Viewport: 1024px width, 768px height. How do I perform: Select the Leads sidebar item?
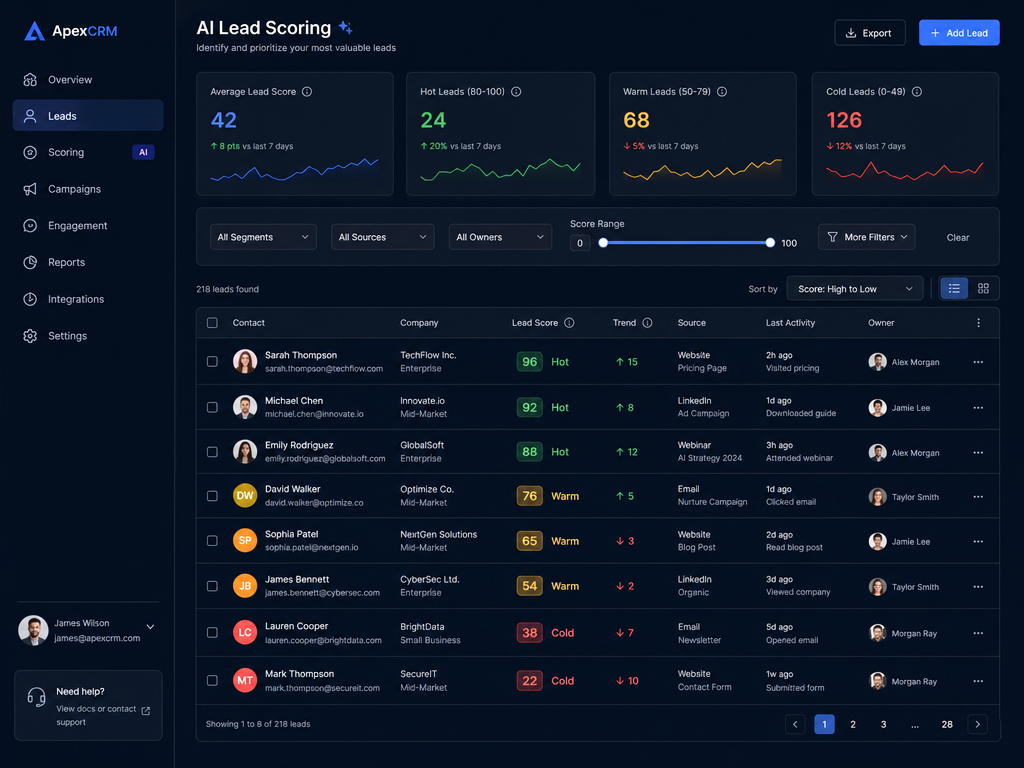tap(88, 116)
